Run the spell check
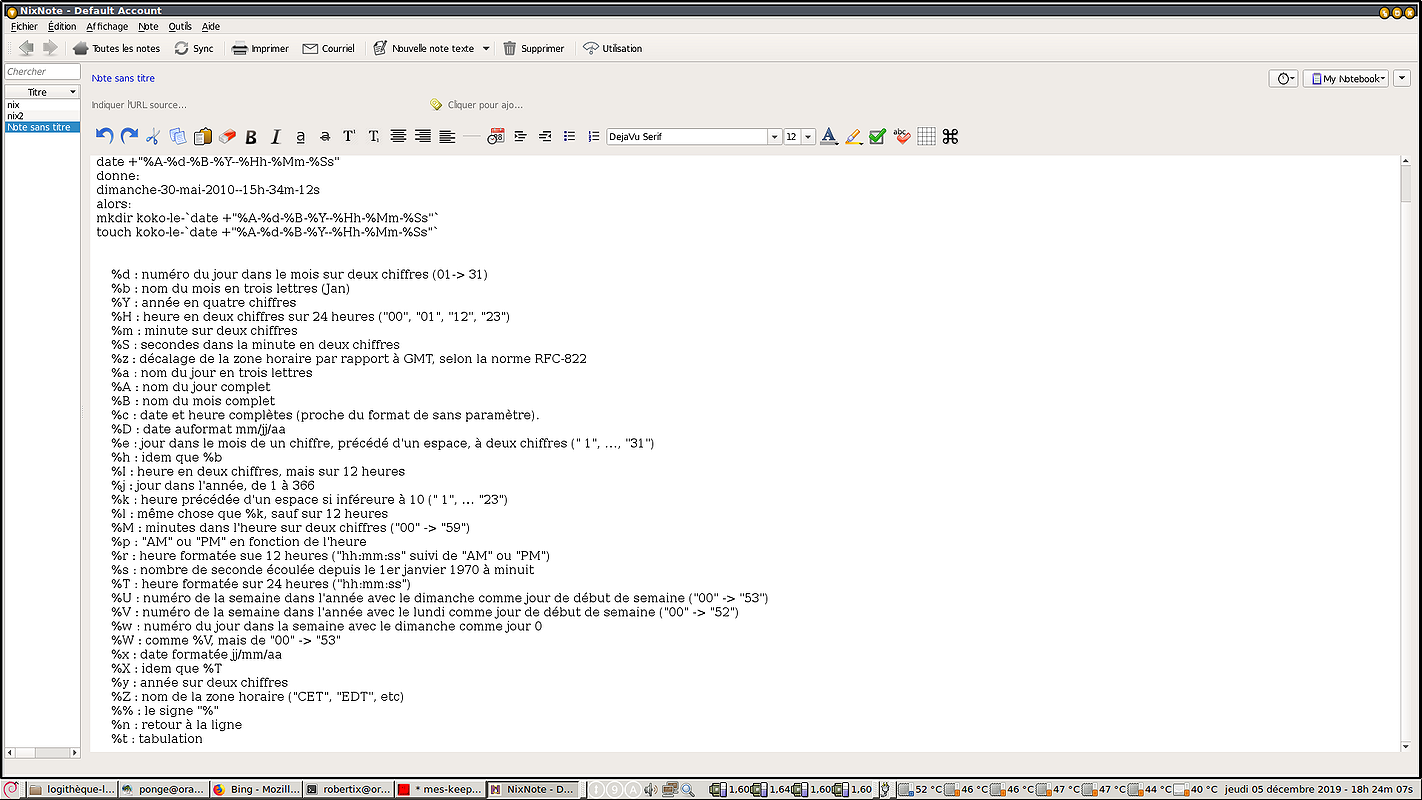This screenshot has height=800, width=1422. click(x=902, y=136)
